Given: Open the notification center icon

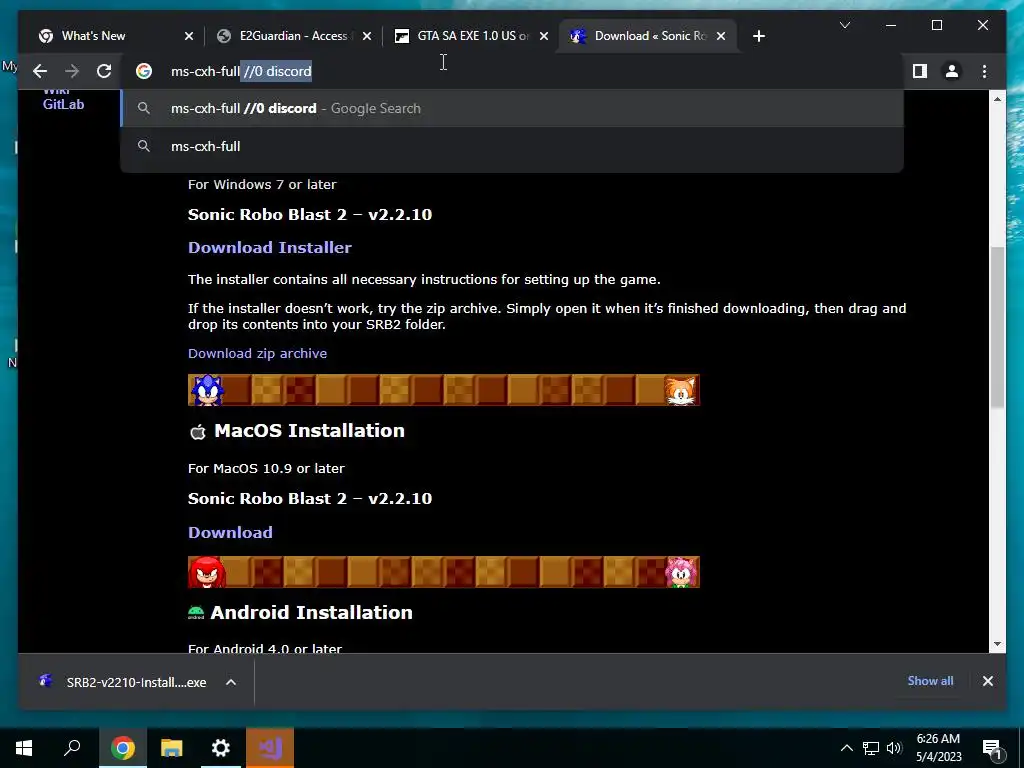Looking at the screenshot, I should tap(993, 749).
